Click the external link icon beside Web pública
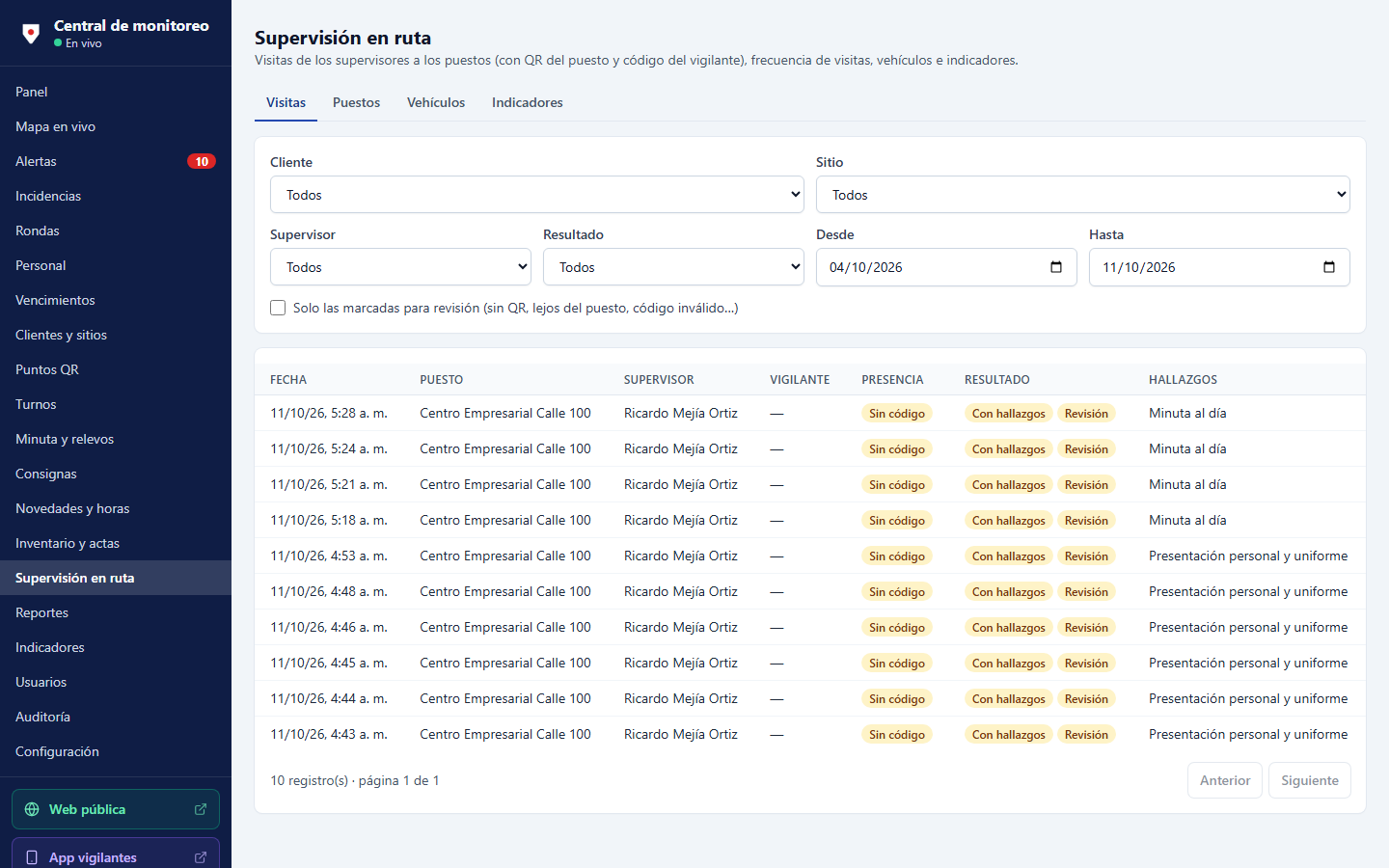This screenshot has width=1389, height=868. click(201, 809)
